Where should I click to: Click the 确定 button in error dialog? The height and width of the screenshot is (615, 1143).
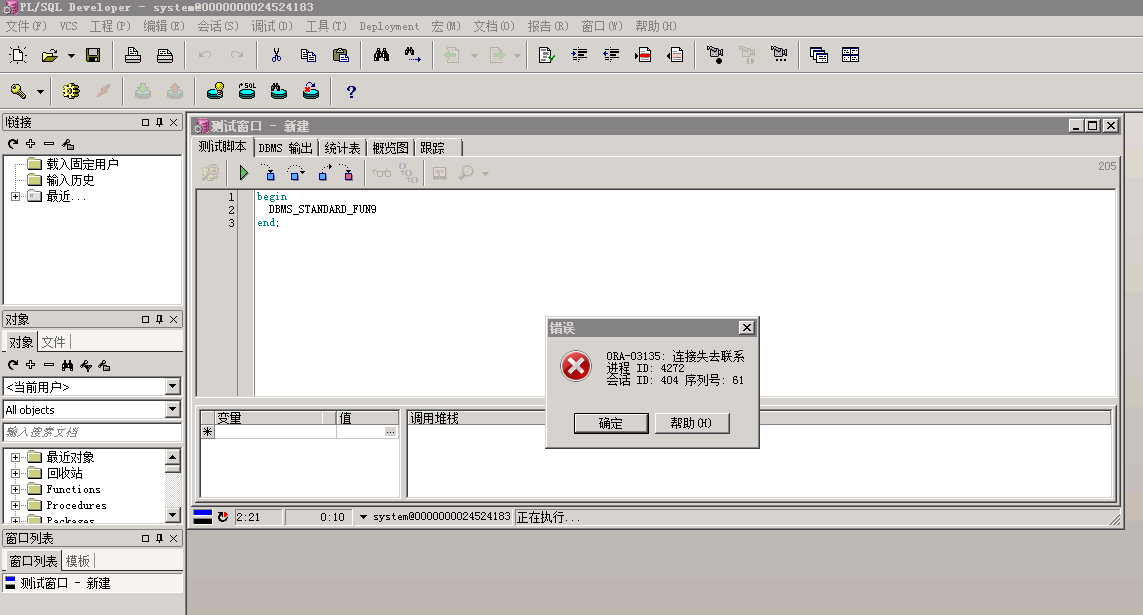[x=610, y=423]
